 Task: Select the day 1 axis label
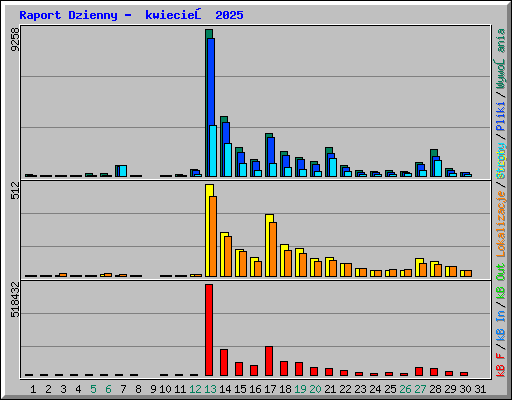pos(33,389)
